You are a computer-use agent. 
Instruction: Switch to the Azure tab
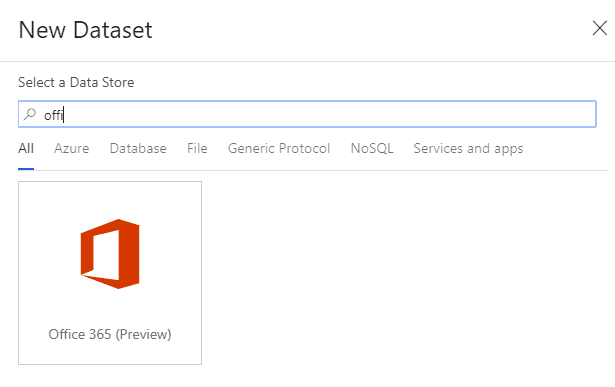click(71, 148)
